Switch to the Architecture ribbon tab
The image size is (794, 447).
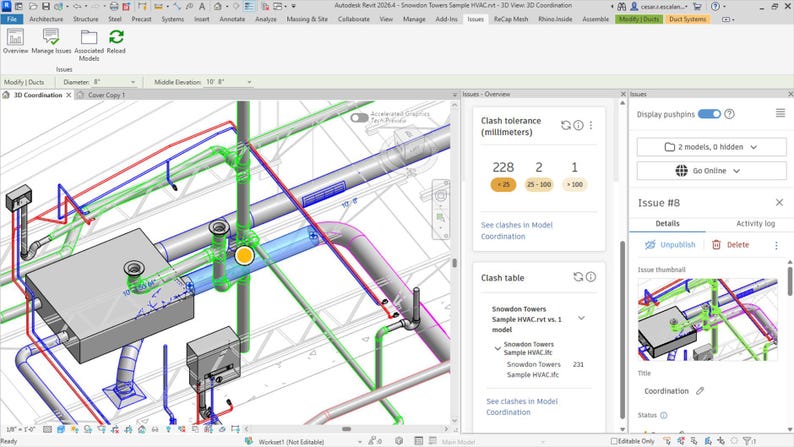(x=46, y=19)
